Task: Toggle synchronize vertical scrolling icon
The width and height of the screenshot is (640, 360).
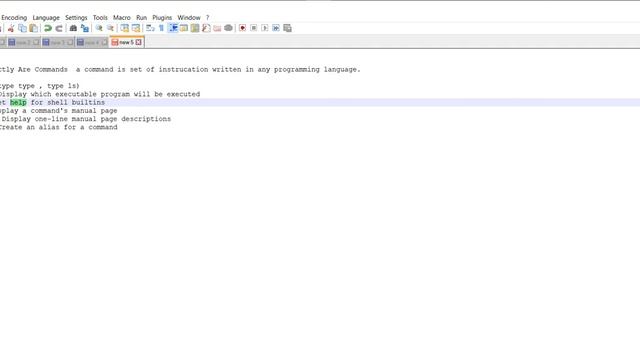Action: (x=124, y=28)
